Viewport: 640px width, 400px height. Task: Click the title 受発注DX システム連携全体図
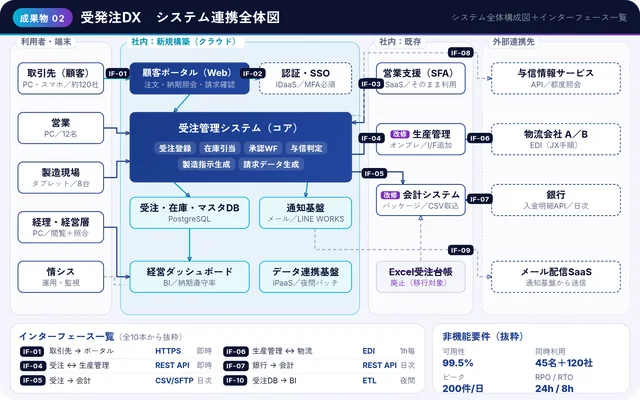(180, 18)
